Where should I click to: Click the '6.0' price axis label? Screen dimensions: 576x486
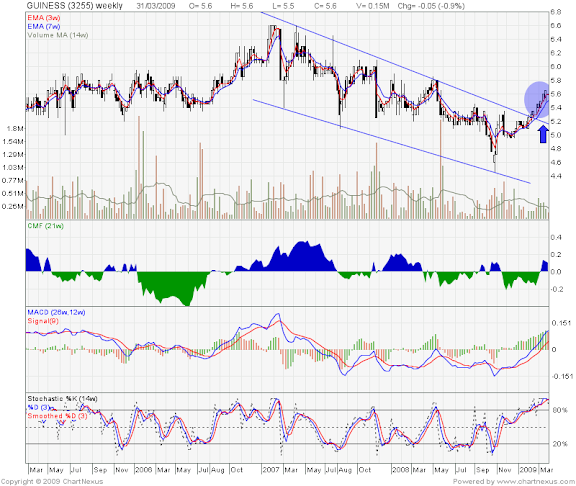click(556, 66)
